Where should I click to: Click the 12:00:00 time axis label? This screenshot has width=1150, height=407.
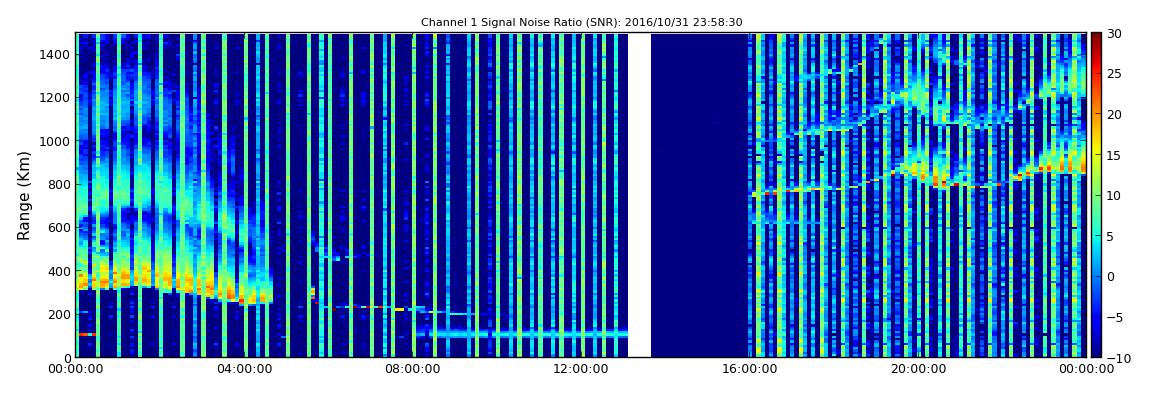[x=580, y=370]
